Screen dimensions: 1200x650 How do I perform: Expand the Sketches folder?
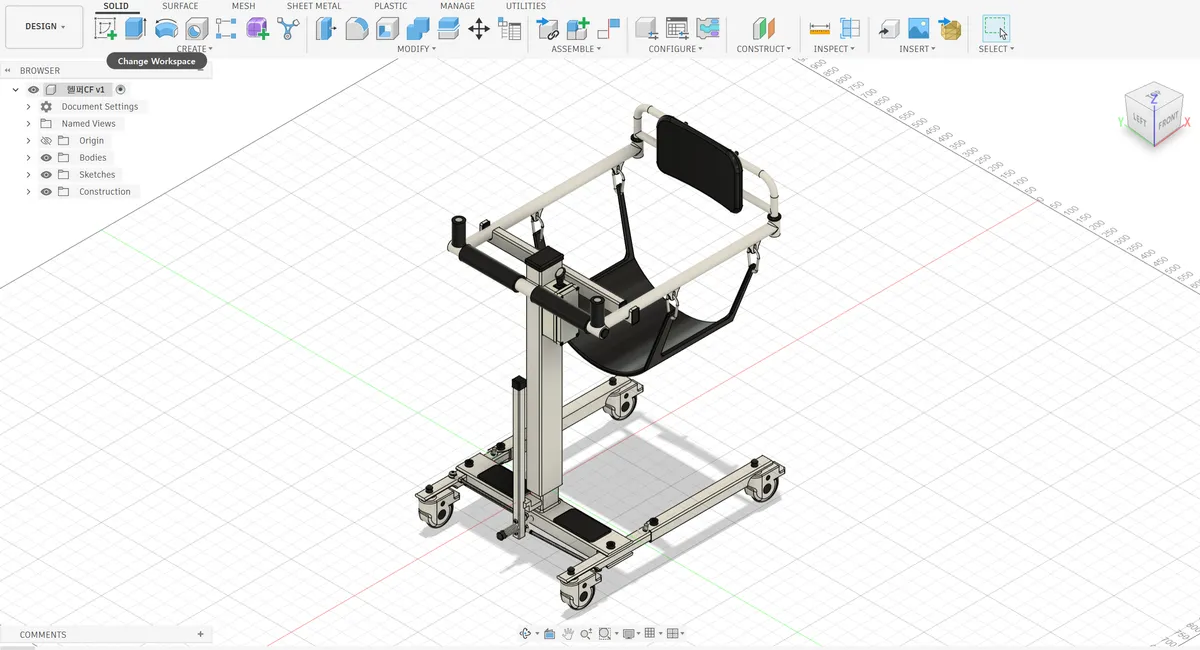pyautogui.click(x=28, y=175)
